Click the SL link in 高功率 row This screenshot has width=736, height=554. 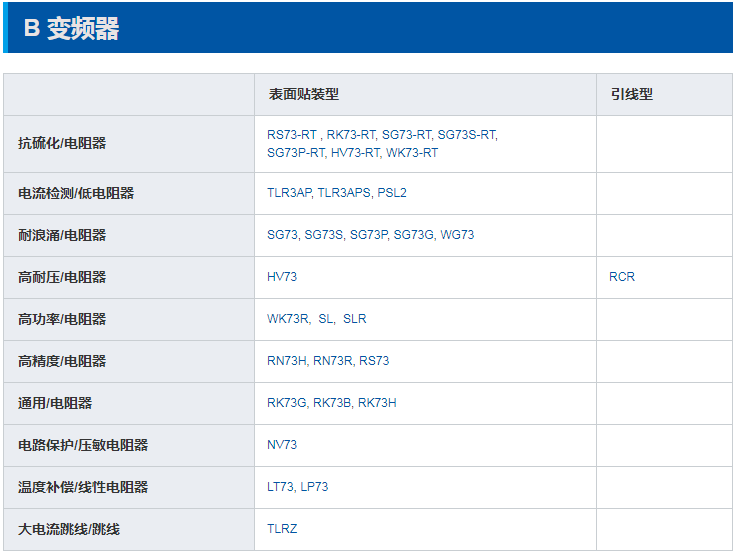pos(325,319)
